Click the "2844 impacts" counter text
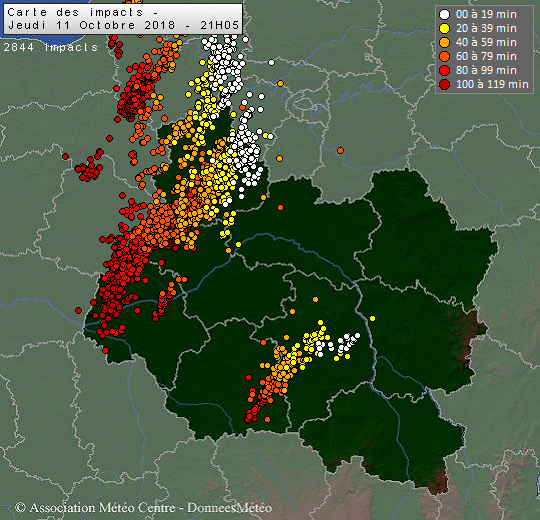Screen dimensions: 540x520 click(x=51, y=47)
